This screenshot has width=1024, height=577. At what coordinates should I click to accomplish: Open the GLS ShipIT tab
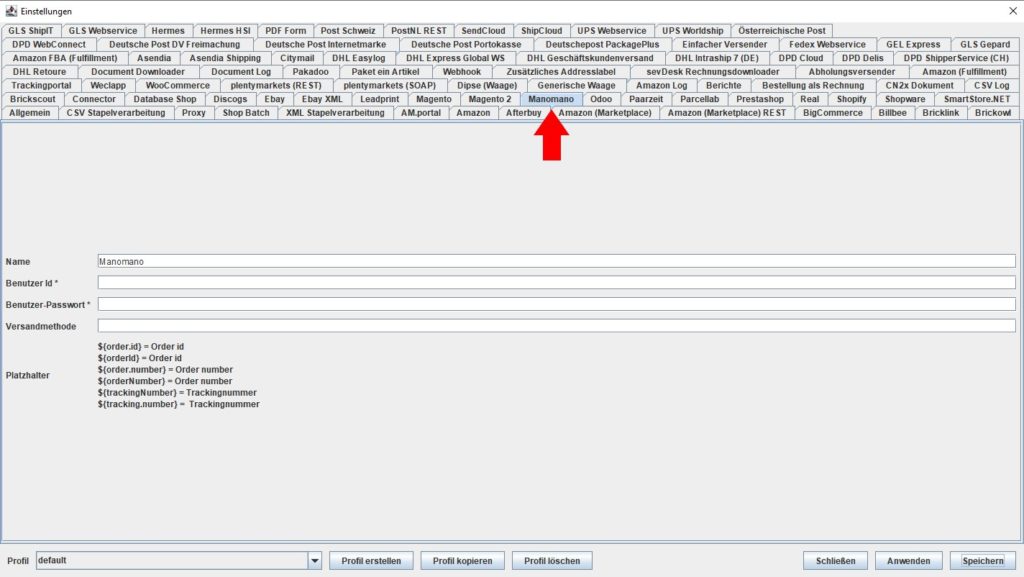click(31, 31)
